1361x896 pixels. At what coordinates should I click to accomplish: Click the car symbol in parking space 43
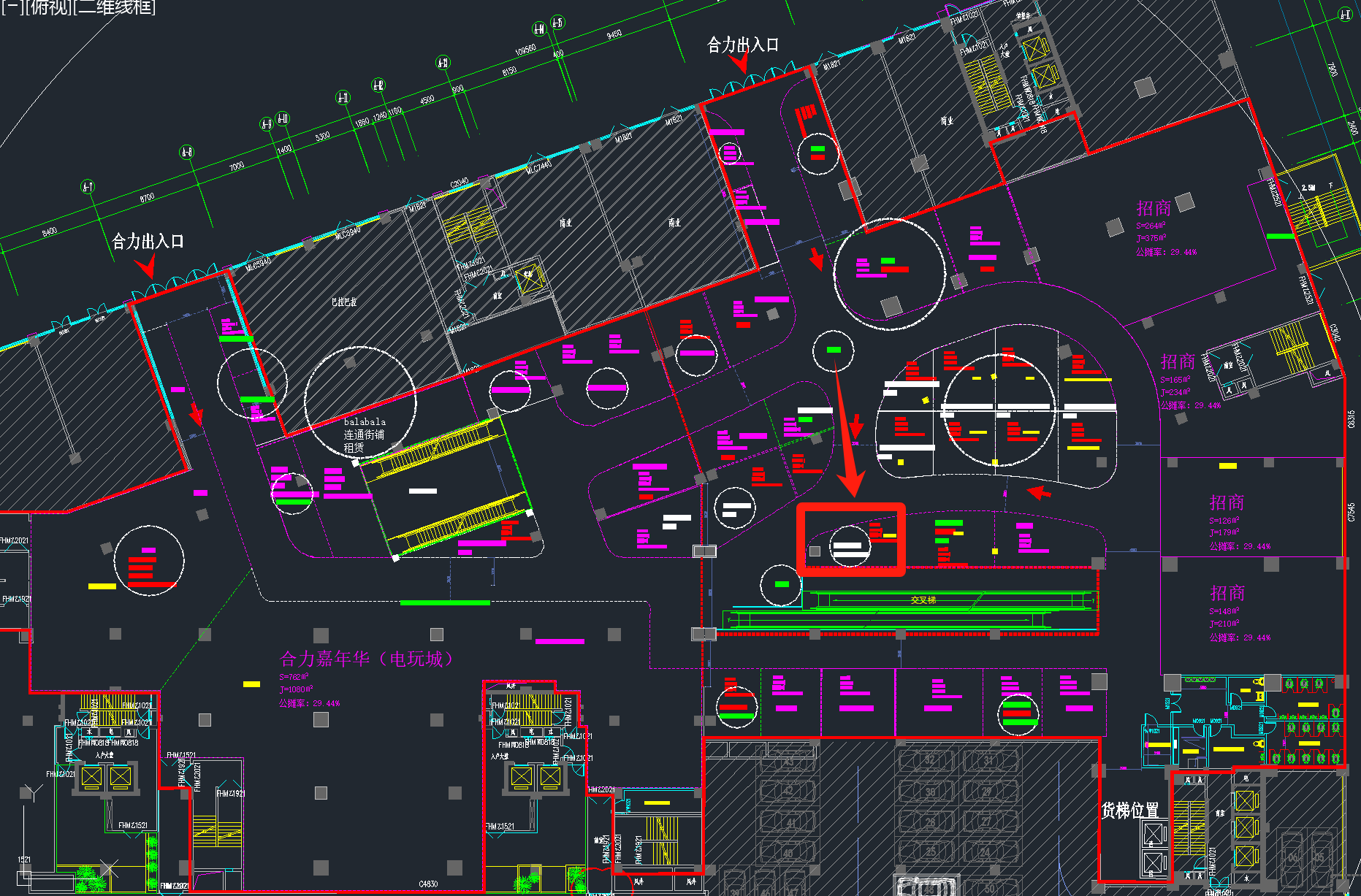coord(789,762)
